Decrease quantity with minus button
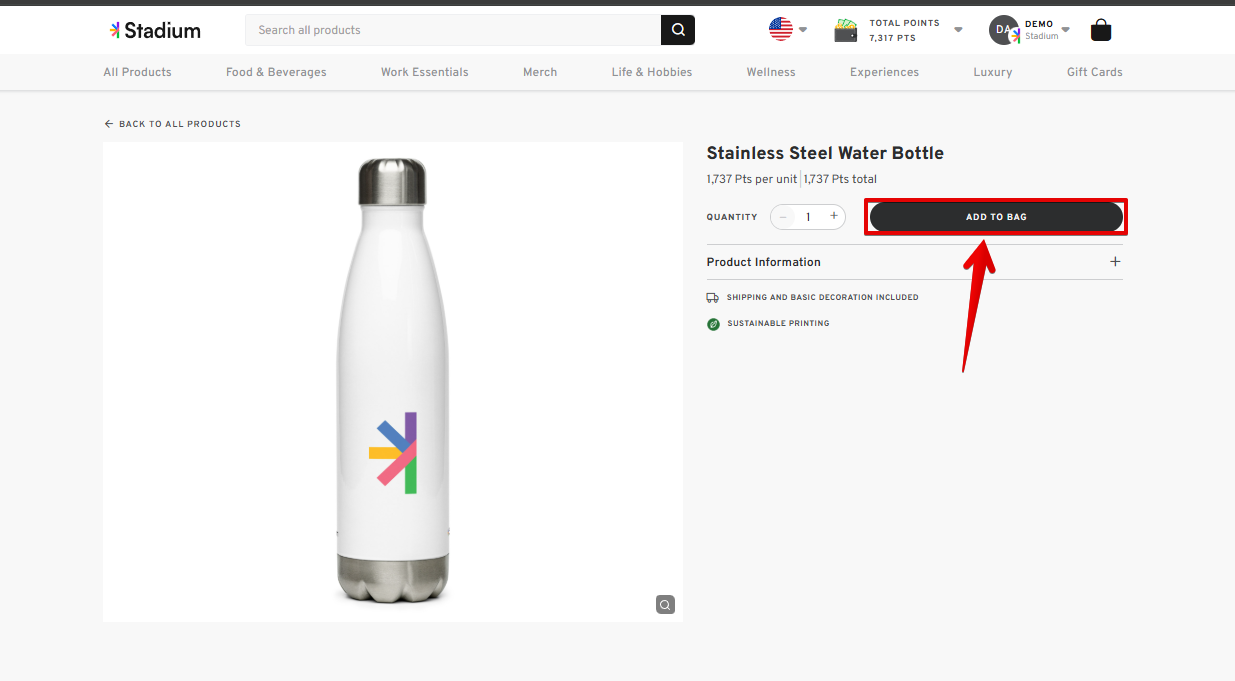This screenshot has width=1235, height=681. (783, 217)
